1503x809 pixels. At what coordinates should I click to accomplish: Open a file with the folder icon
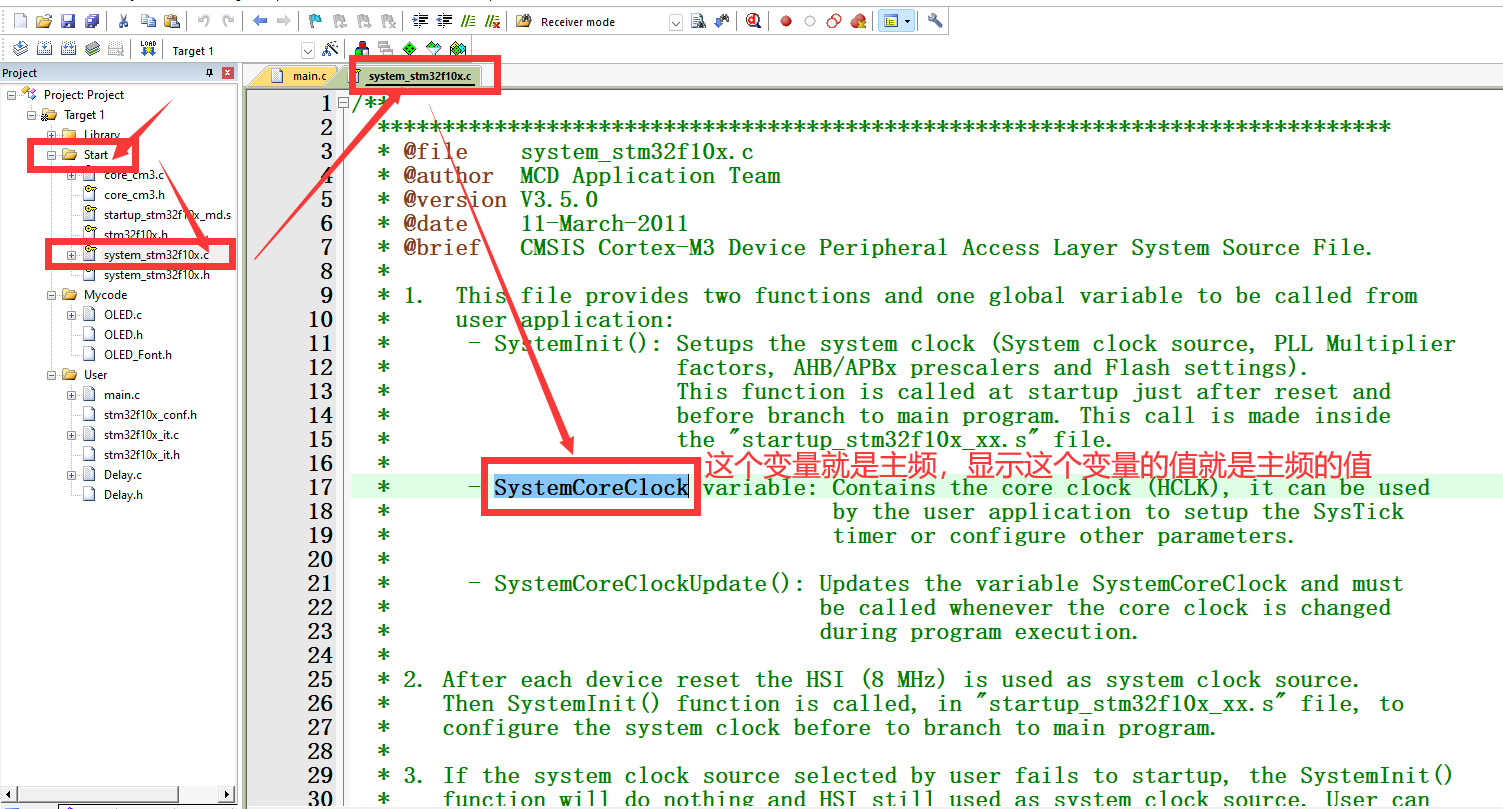point(43,21)
